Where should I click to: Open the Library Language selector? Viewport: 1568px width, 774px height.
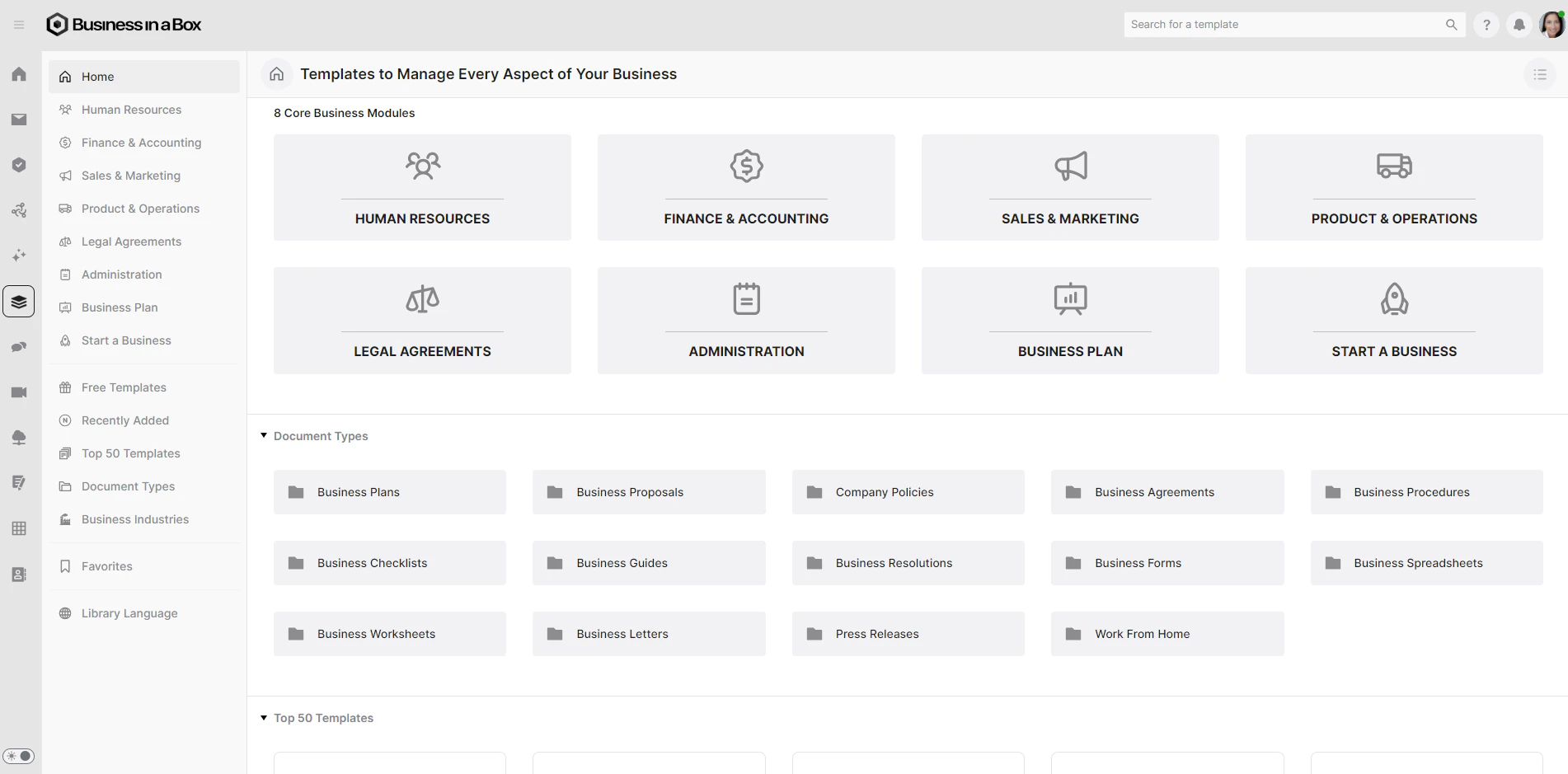pyautogui.click(x=129, y=612)
